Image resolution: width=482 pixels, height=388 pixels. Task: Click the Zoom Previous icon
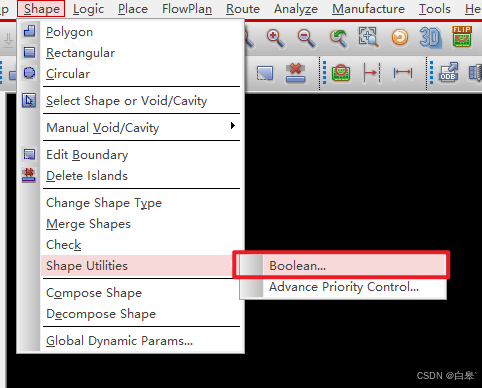[x=338, y=38]
